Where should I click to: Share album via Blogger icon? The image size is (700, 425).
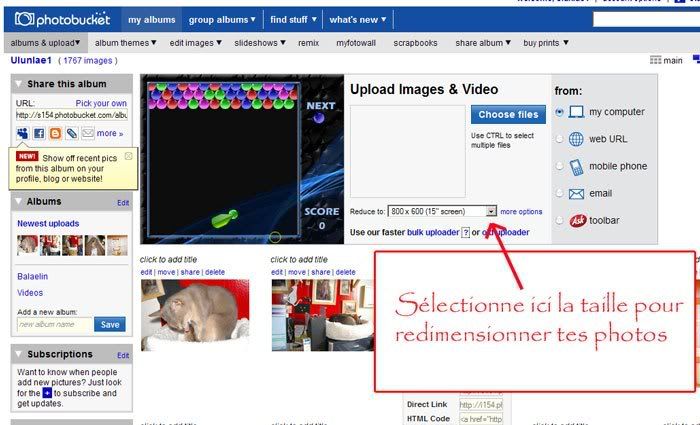coord(55,133)
